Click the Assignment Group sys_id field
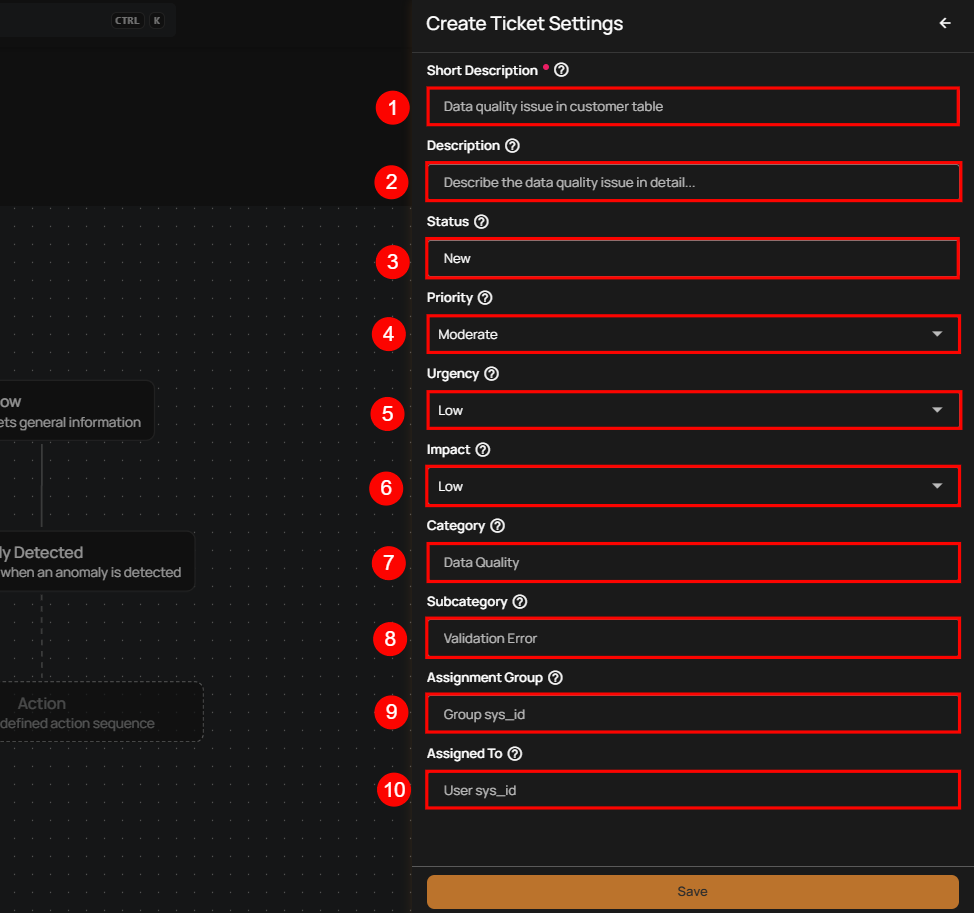974x913 pixels. pyautogui.click(x=692, y=713)
